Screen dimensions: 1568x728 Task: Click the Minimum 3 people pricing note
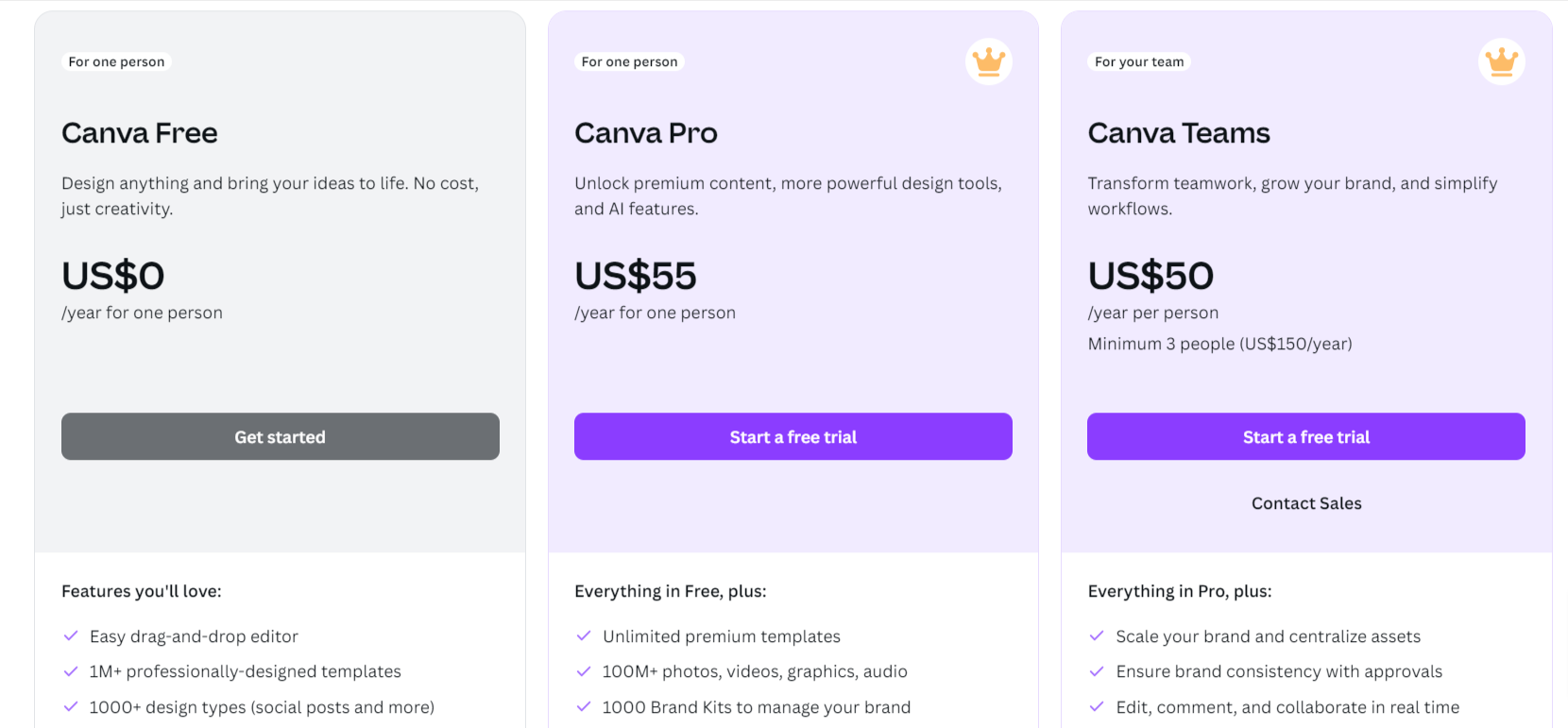pyautogui.click(x=1219, y=344)
